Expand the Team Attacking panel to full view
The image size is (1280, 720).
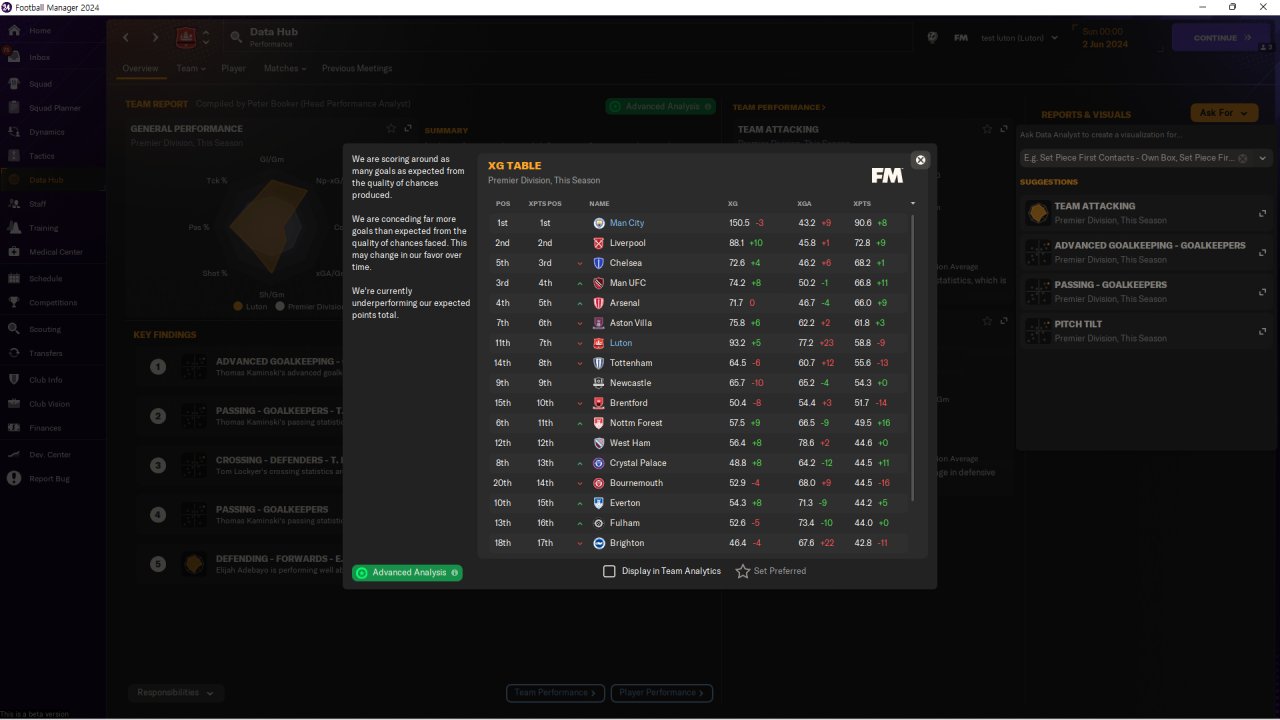tap(1004, 129)
